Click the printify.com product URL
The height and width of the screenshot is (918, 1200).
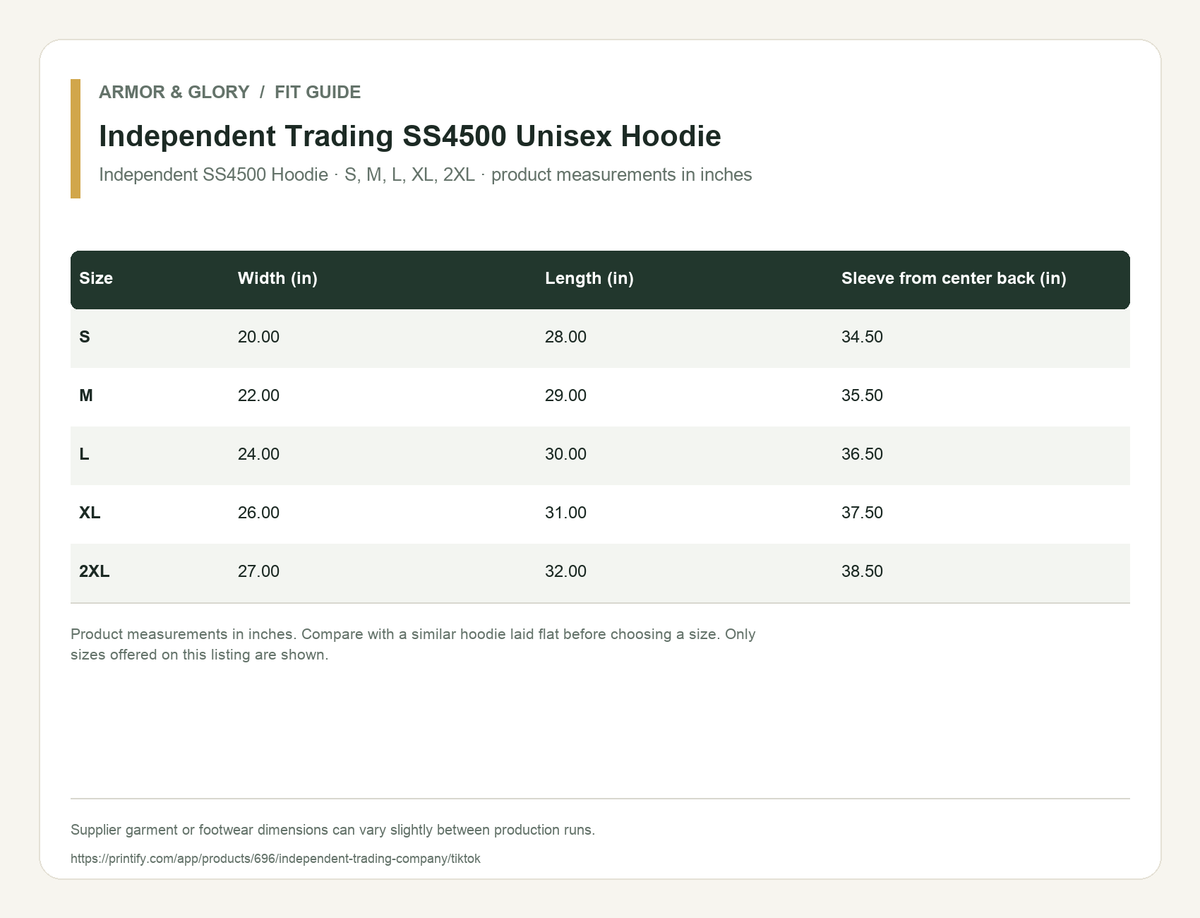276,859
